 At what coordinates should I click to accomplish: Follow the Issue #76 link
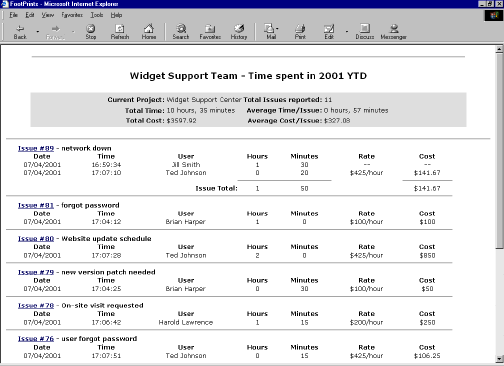36,339
